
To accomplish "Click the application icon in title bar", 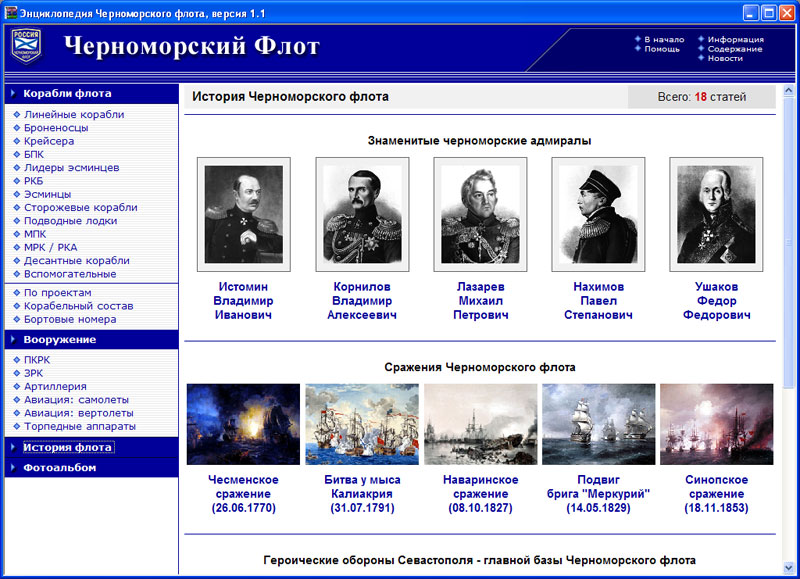I will click(x=10, y=12).
